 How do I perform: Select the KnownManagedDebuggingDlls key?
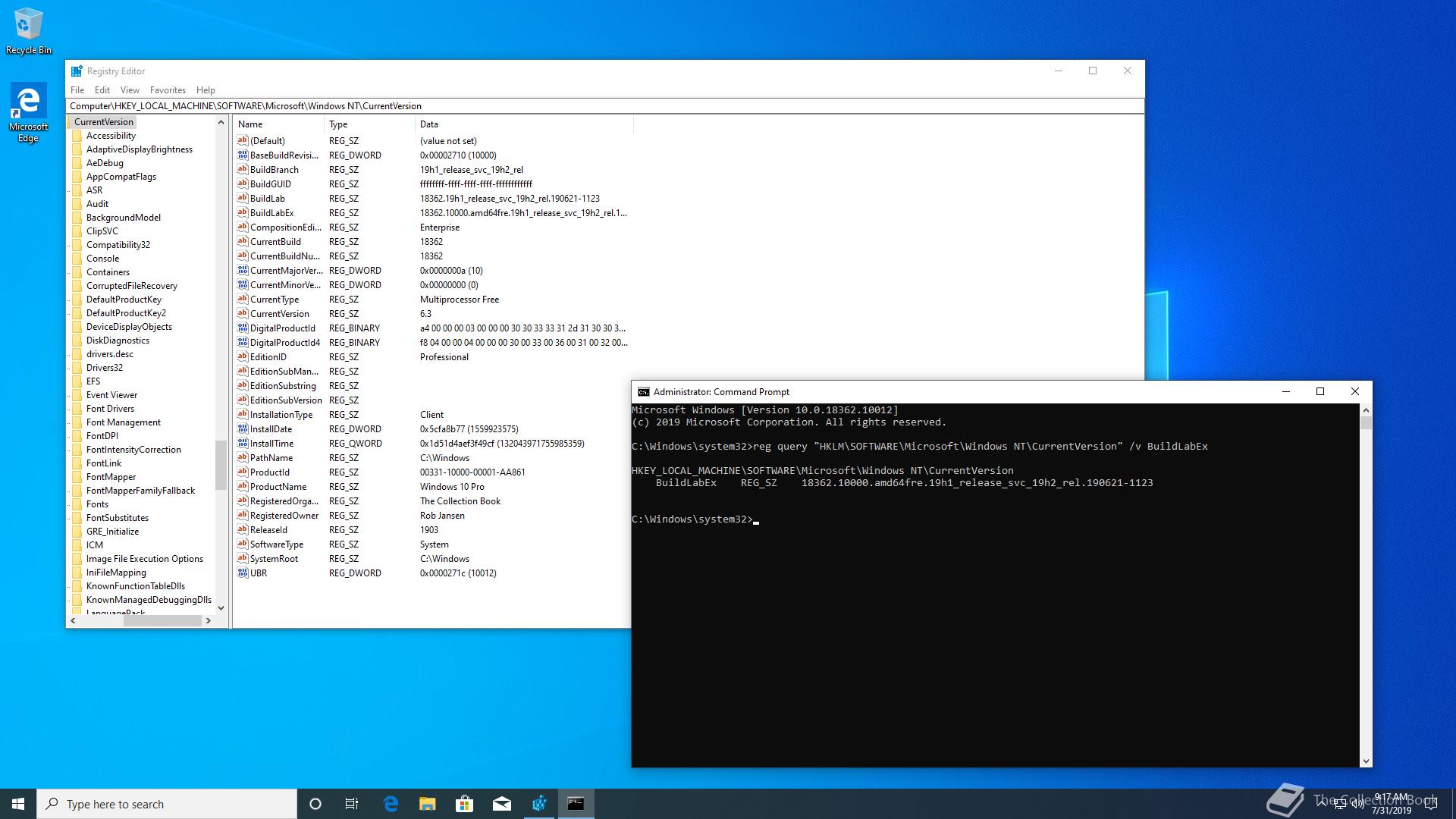point(149,600)
